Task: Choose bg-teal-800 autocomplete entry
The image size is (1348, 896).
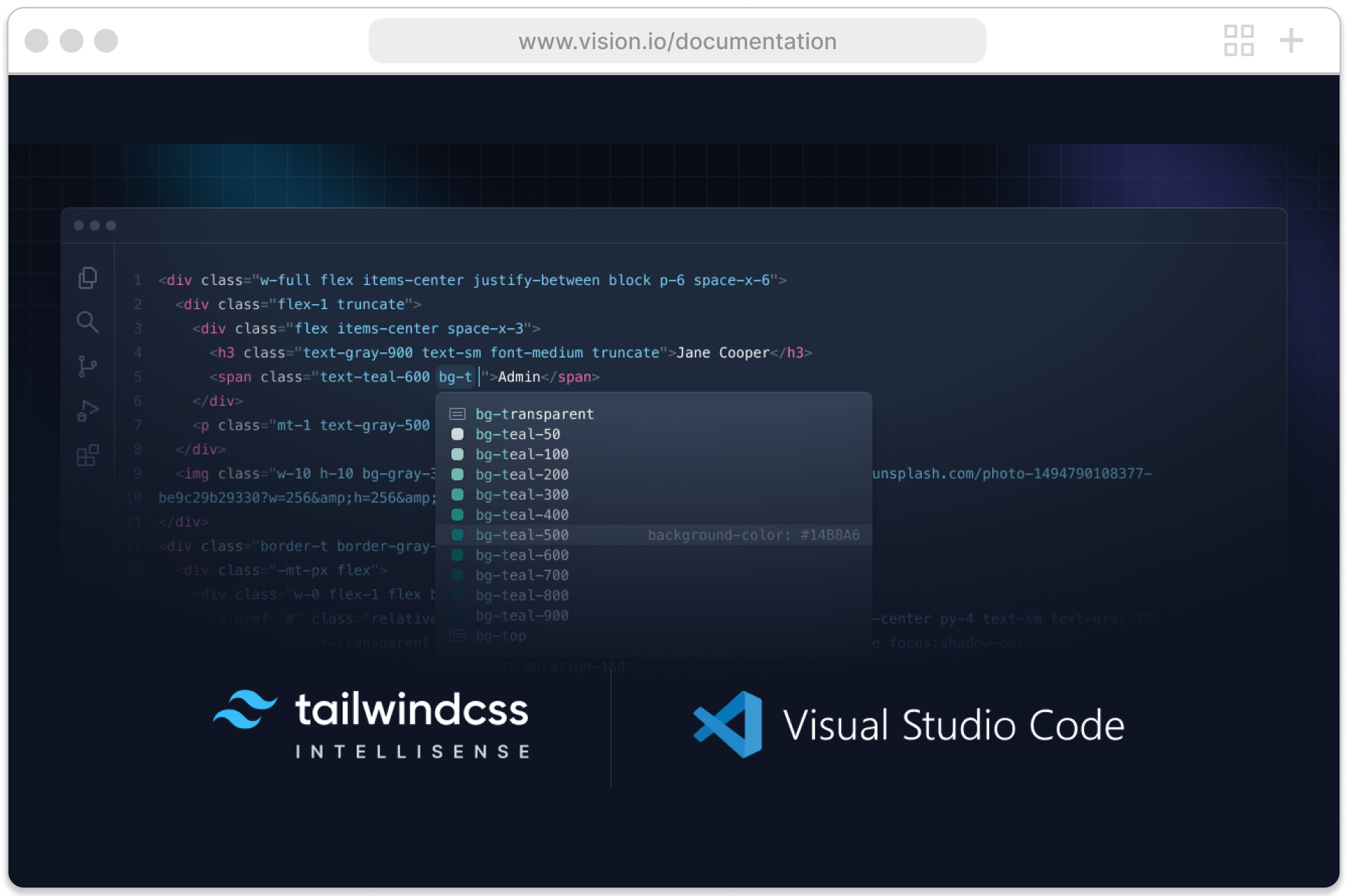Action: click(654, 595)
